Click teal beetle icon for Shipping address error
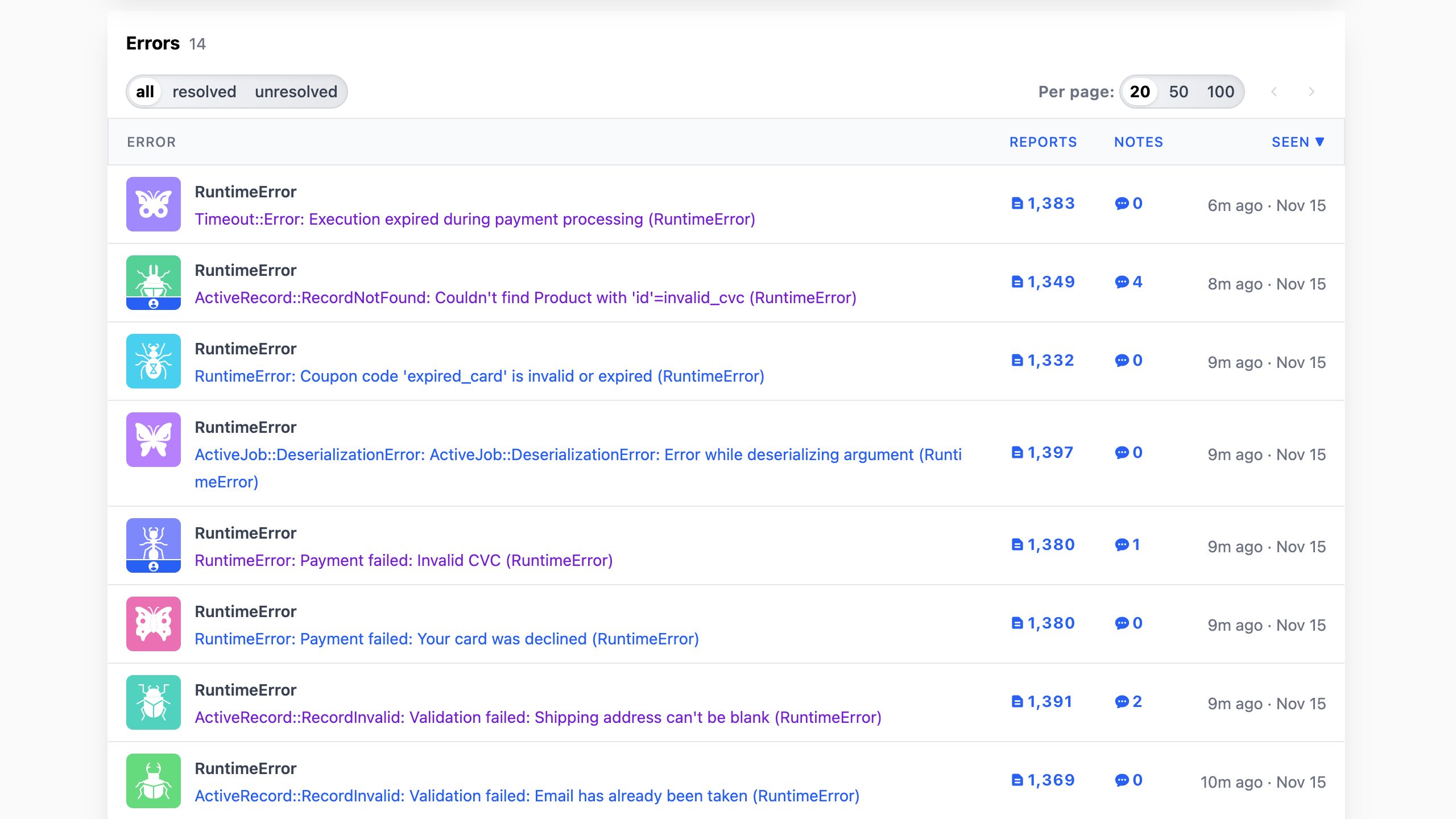1456x819 pixels. point(153,702)
